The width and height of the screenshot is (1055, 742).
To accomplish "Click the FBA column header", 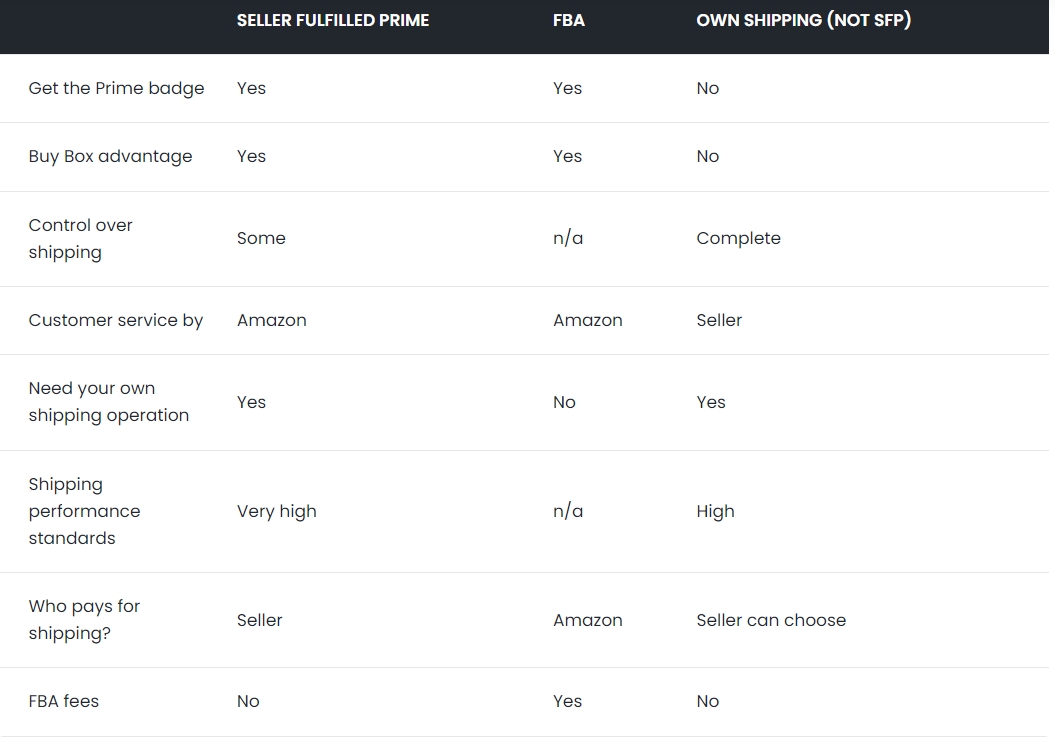I will tap(569, 20).
